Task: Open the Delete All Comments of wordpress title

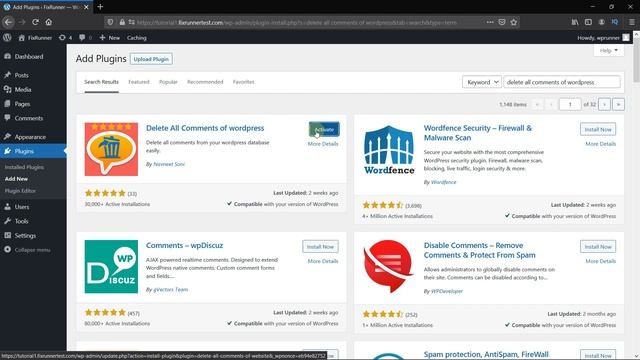Action: pyautogui.click(x=205, y=128)
